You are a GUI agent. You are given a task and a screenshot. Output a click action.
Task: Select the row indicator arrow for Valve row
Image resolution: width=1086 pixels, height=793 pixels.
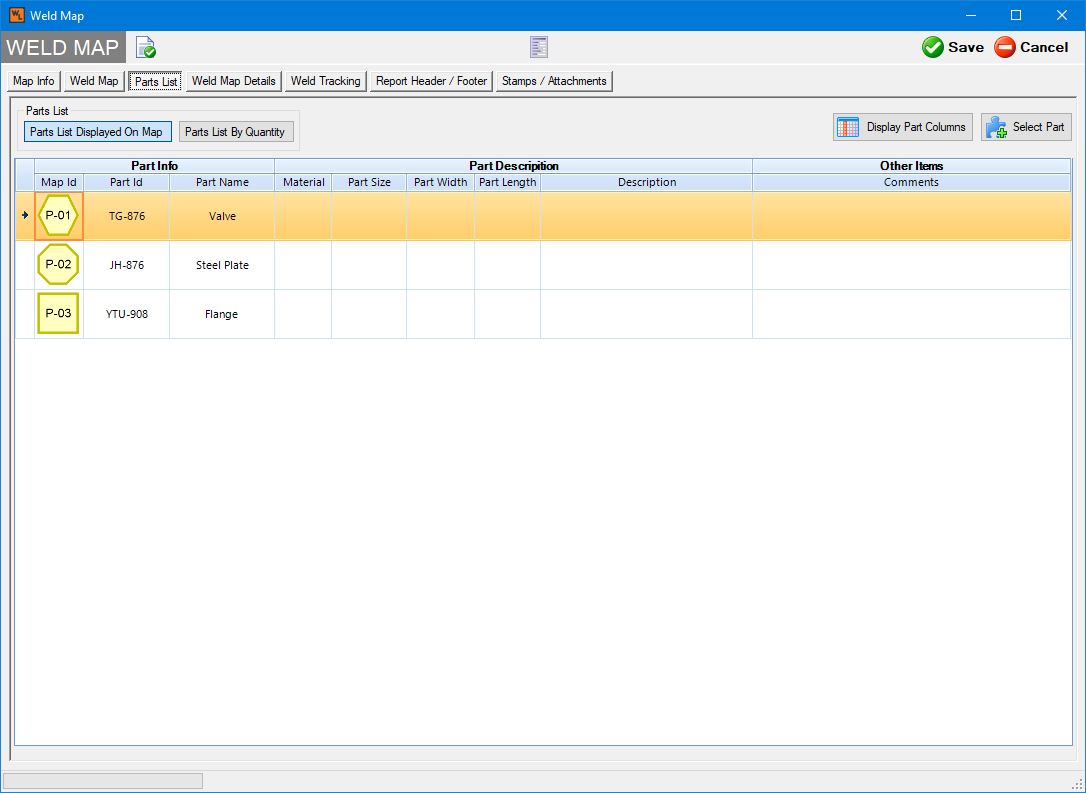25,216
